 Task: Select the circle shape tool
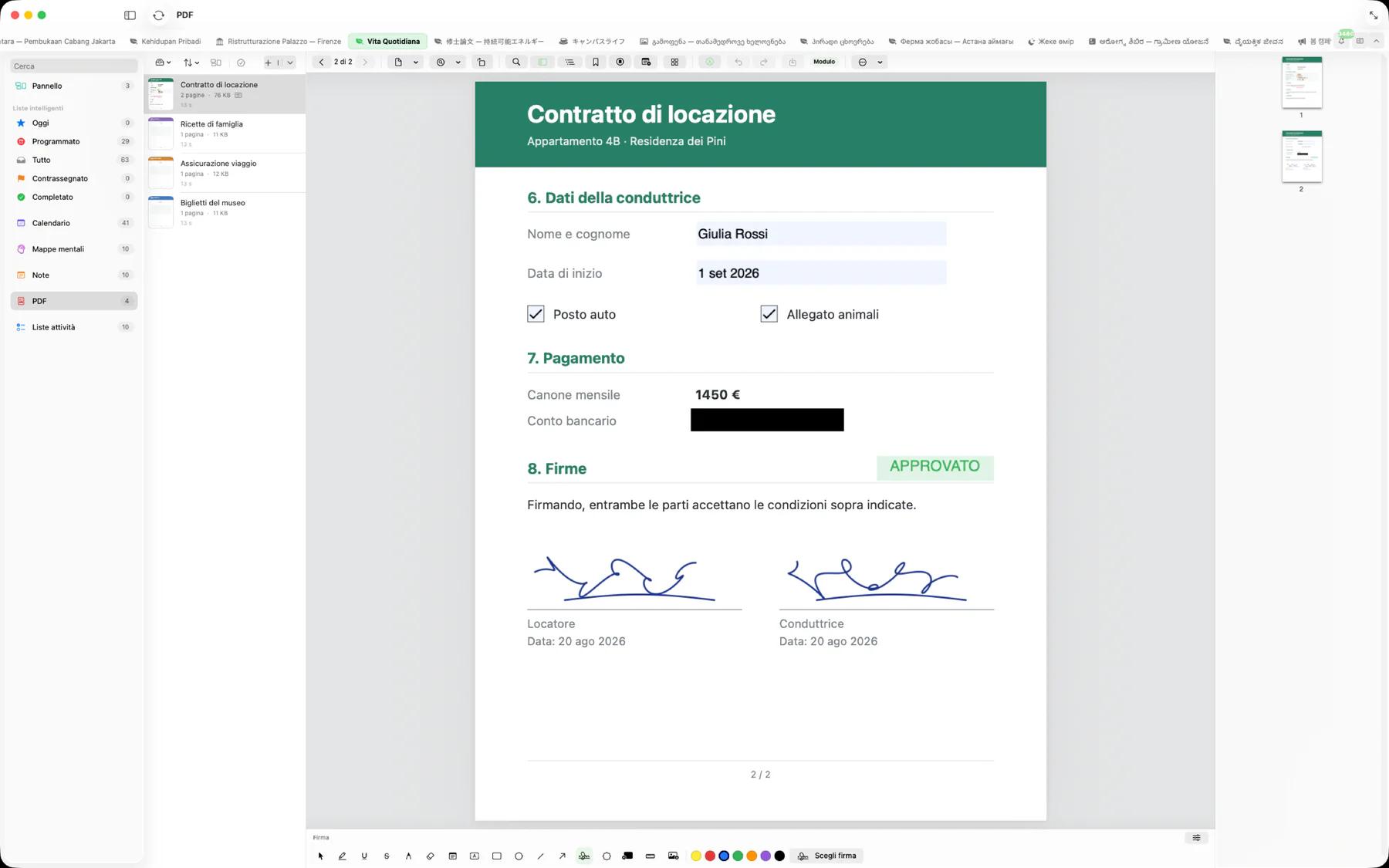(519, 856)
